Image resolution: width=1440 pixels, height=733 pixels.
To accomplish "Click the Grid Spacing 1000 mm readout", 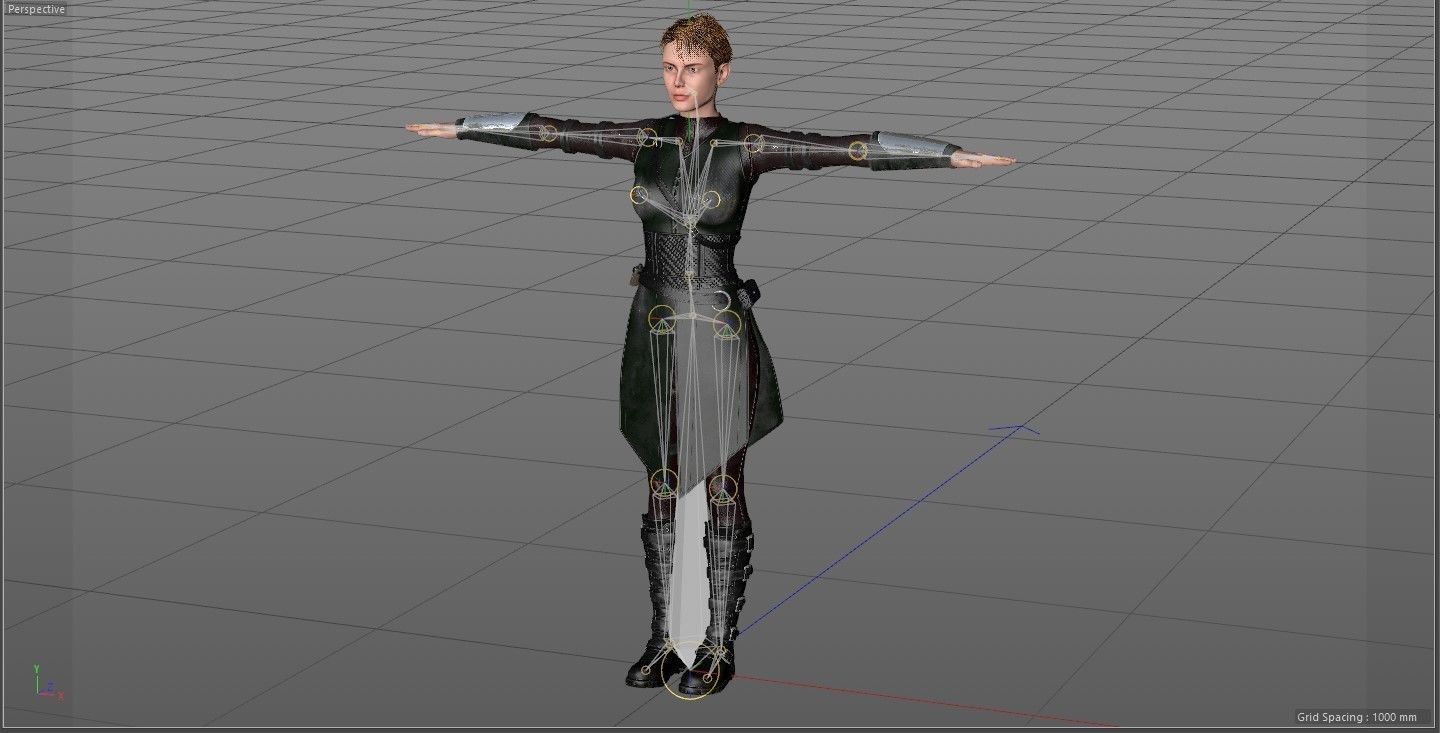I will (1356, 717).
